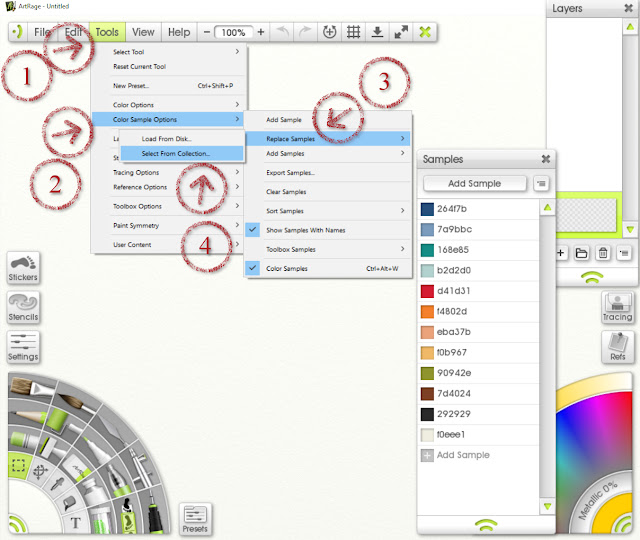640x540 pixels.
Task: Click the canvas positioner icon
Action: point(329,32)
